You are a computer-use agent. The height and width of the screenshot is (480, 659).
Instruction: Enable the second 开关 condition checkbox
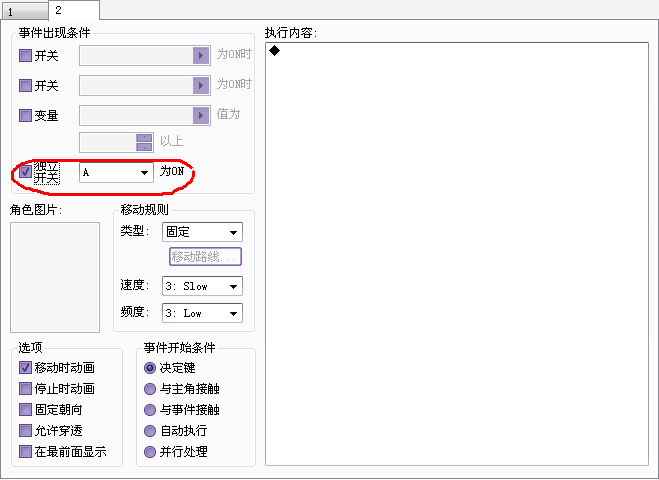click(25, 85)
